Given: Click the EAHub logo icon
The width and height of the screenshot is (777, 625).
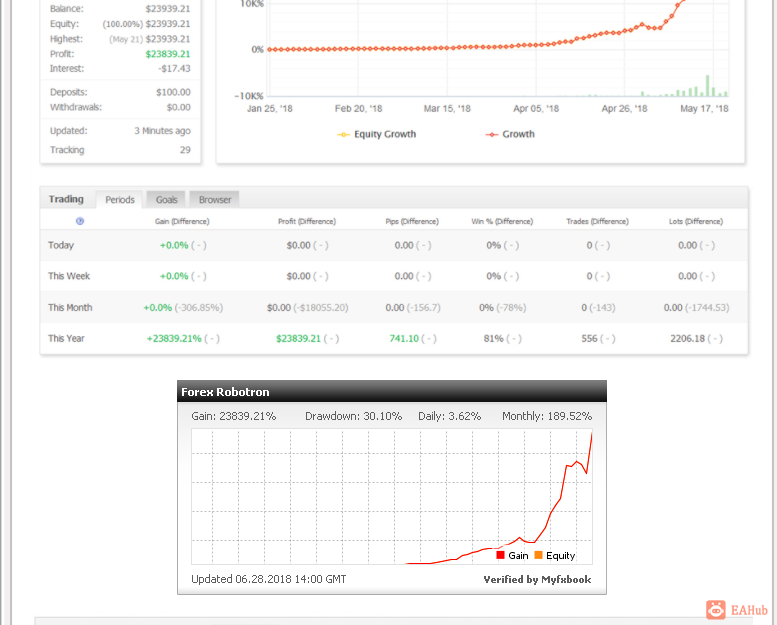Looking at the screenshot, I should (x=716, y=610).
